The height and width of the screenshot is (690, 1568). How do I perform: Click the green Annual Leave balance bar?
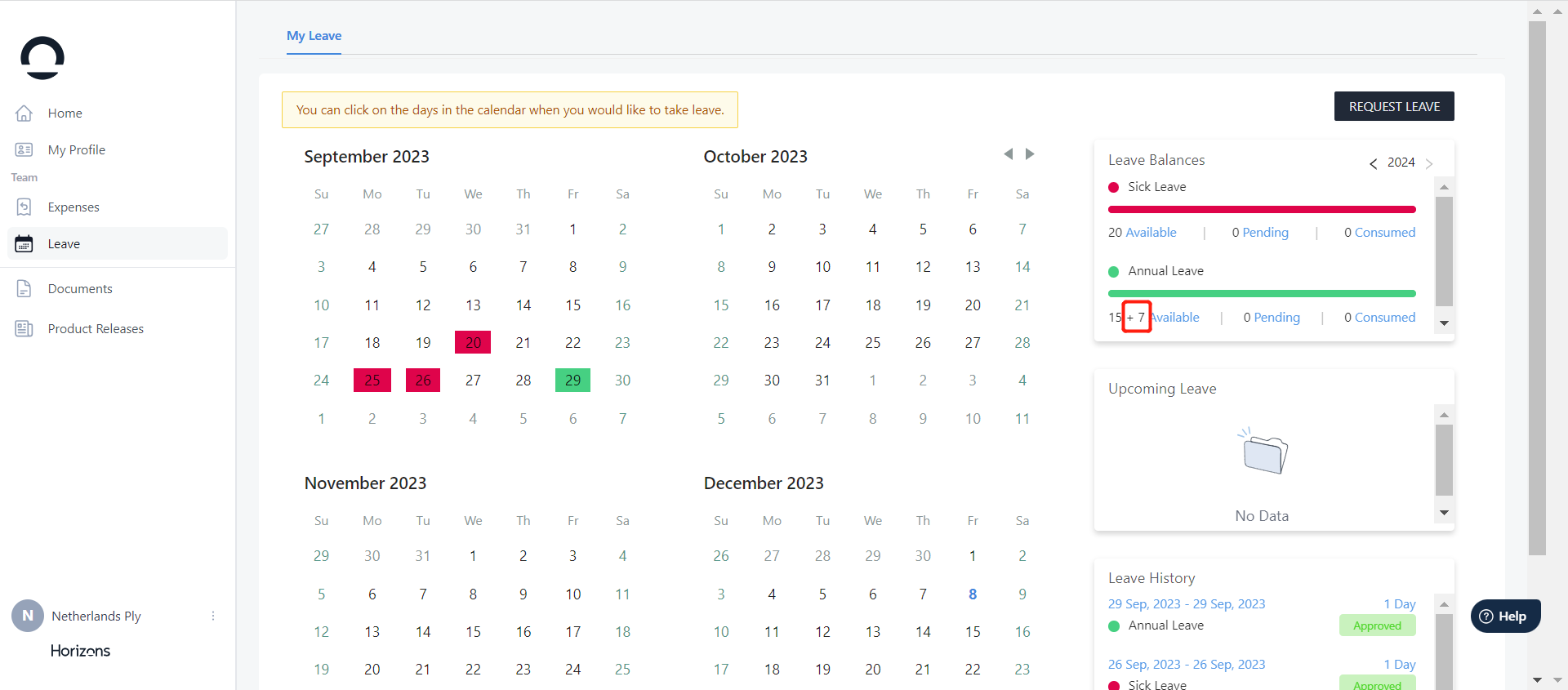(x=1261, y=293)
